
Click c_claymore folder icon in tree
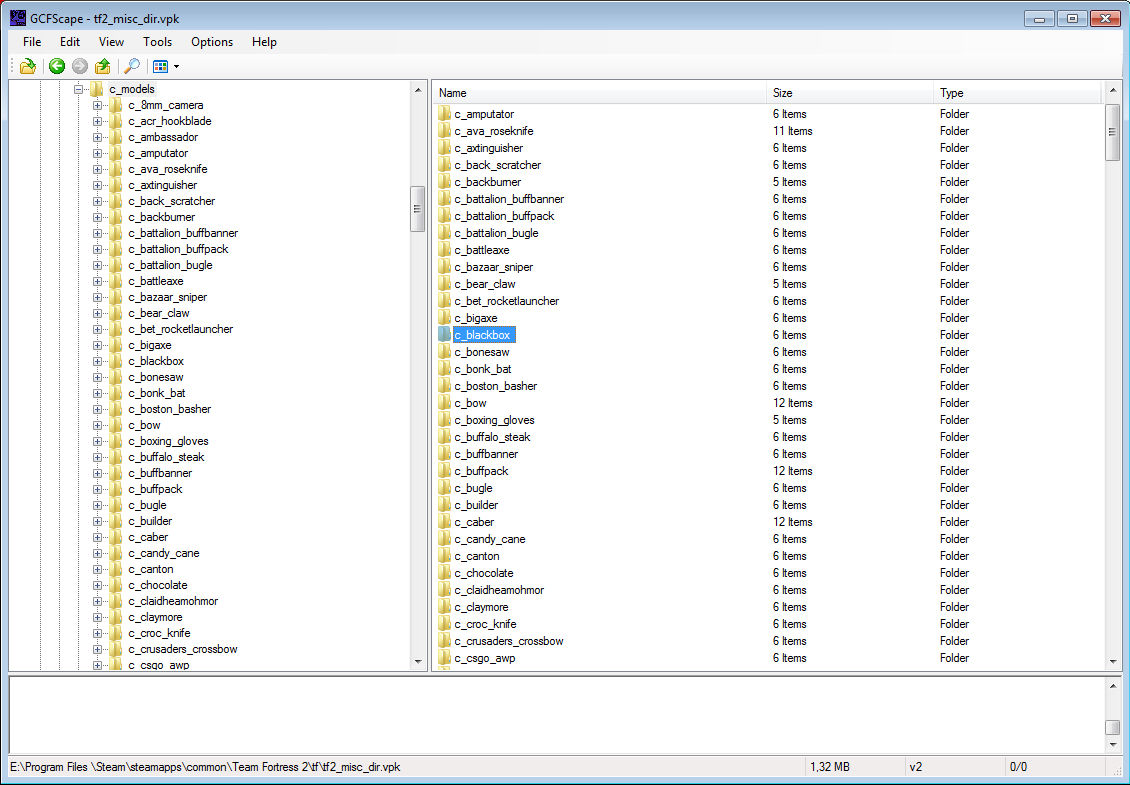pyautogui.click(x=115, y=617)
